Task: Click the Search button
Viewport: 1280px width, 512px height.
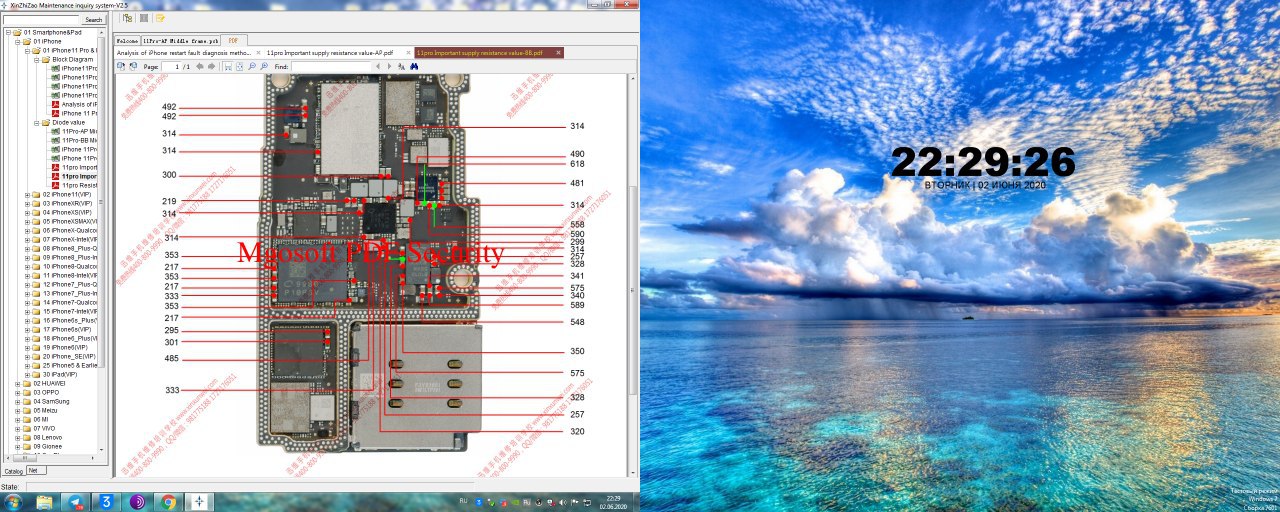Action: [x=93, y=19]
